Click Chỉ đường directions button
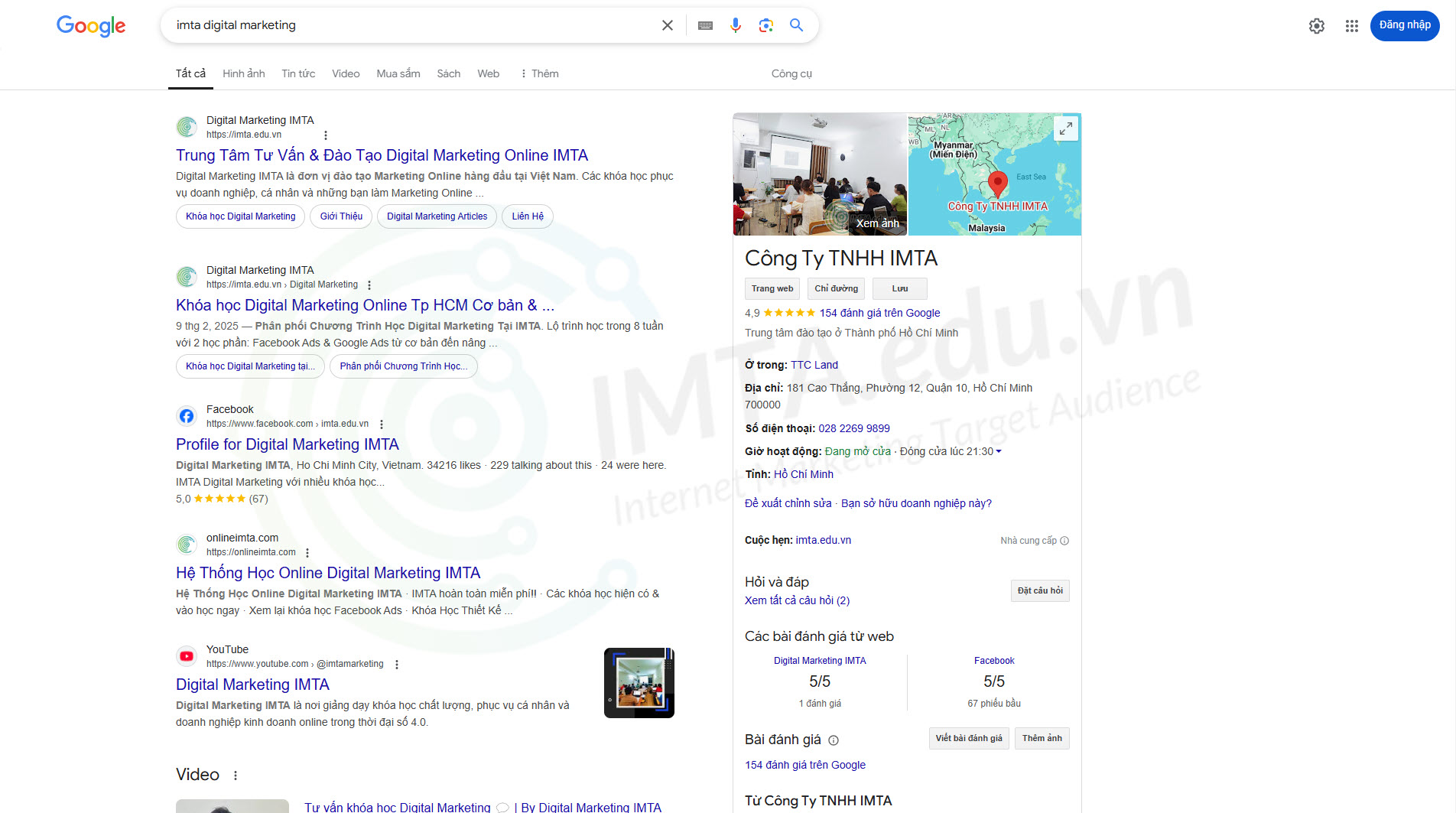This screenshot has height=813, width=1456. [836, 289]
